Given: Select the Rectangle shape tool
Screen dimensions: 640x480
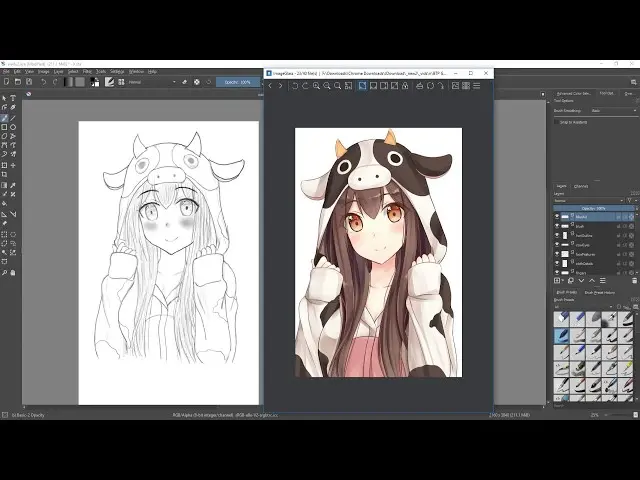Looking at the screenshot, I should pyautogui.click(x=4, y=127).
